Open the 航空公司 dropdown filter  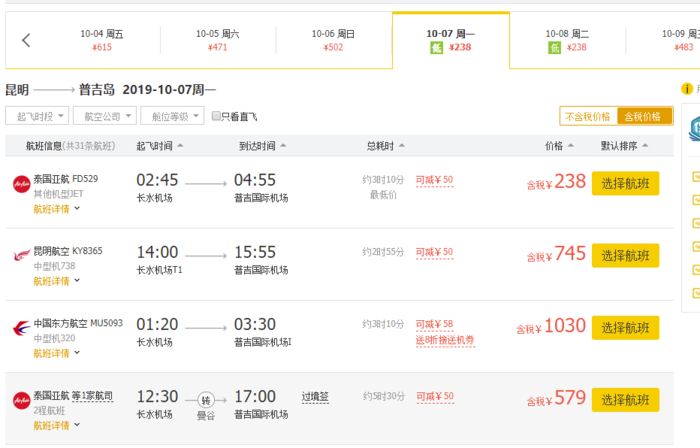(x=104, y=116)
